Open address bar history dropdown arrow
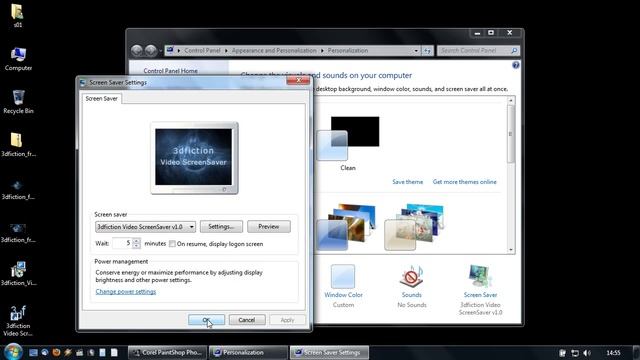This screenshot has height=360, width=640. tap(416, 51)
